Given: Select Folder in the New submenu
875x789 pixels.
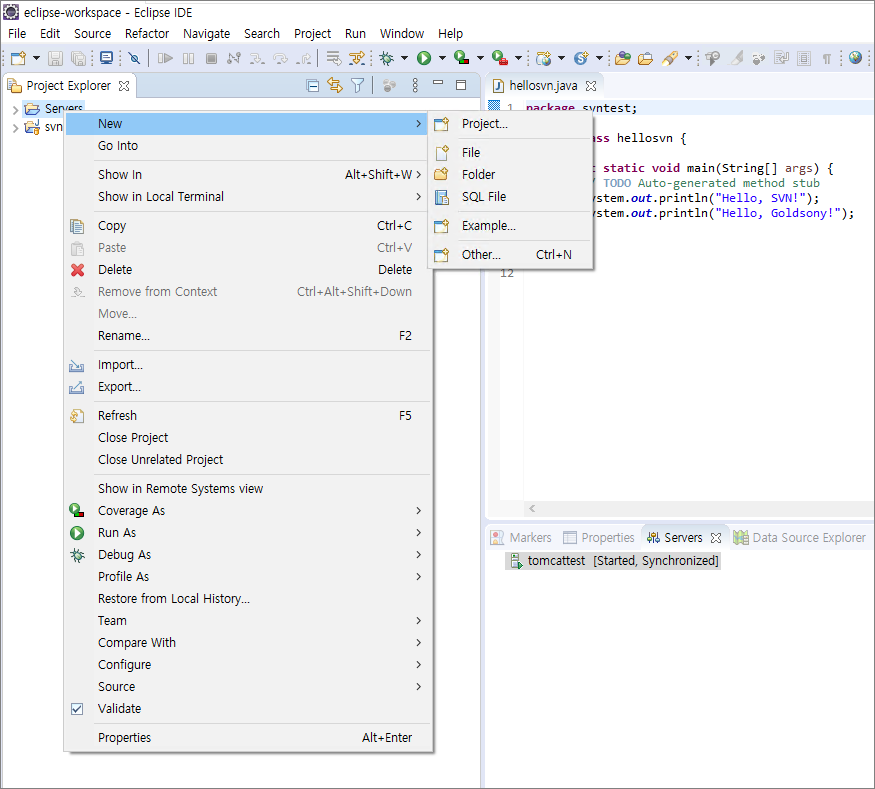Looking at the screenshot, I should (x=510, y=175).
